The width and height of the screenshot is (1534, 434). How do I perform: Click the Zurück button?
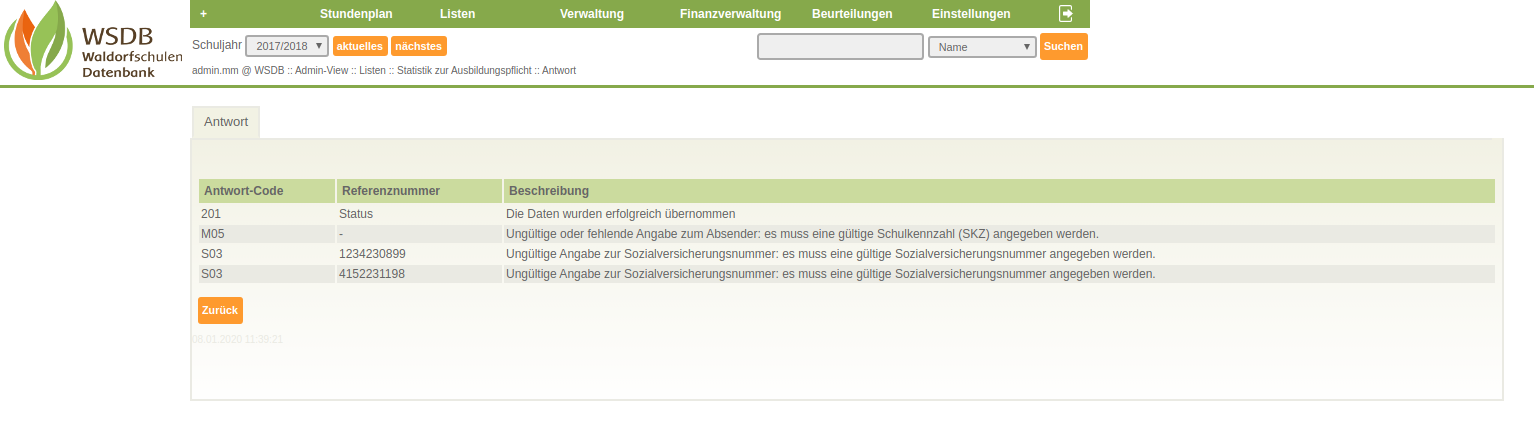(x=220, y=311)
